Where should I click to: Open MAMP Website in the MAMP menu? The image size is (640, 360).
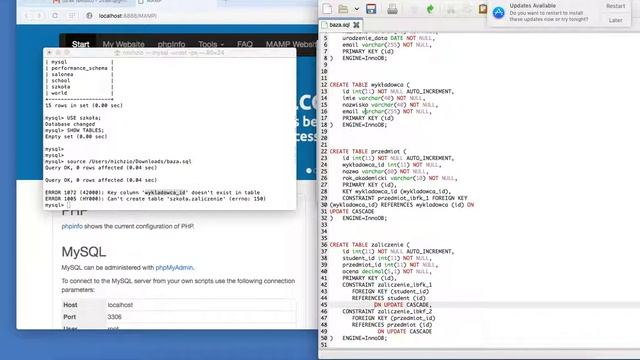click(x=291, y=44)
